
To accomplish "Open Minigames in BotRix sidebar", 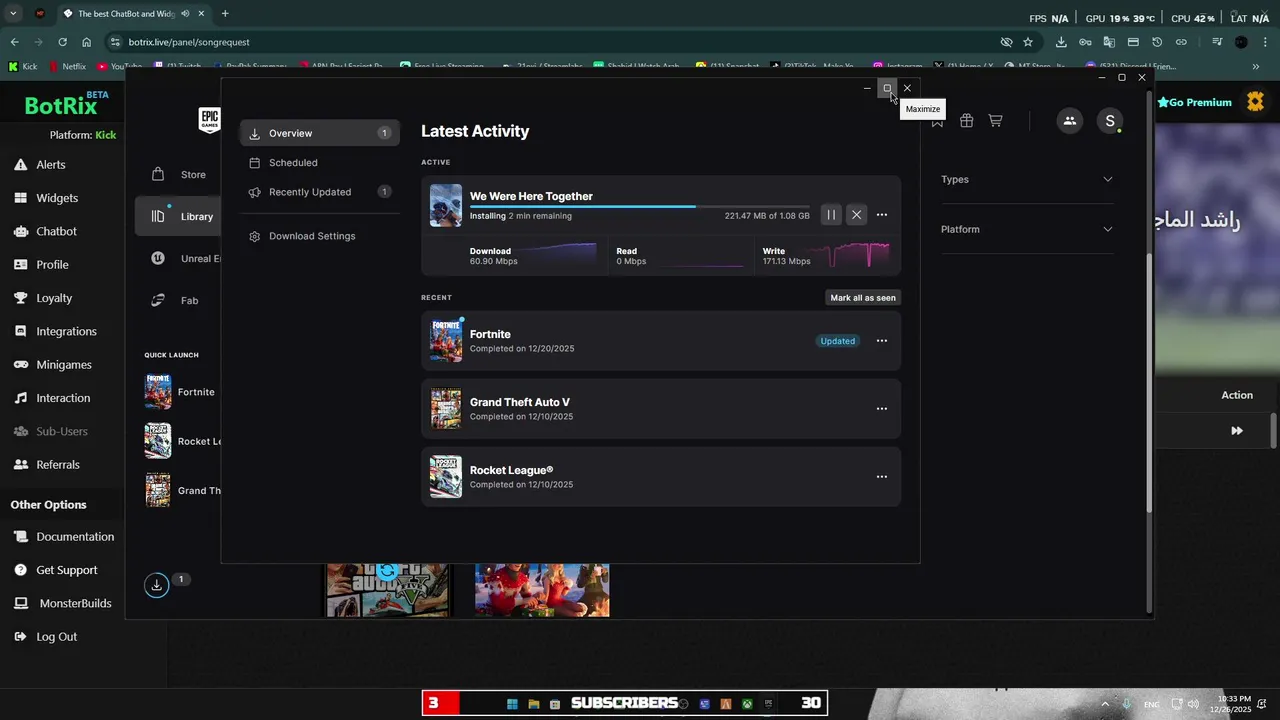I will point(64,365).
